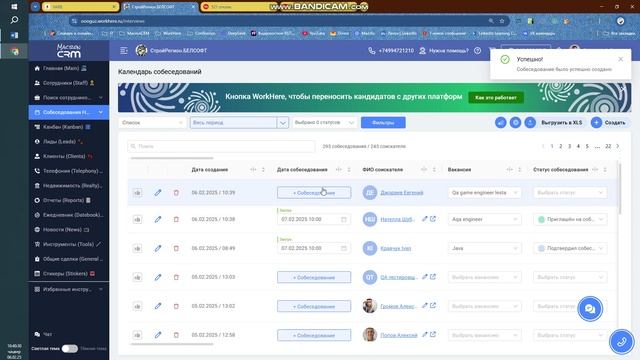This screenshot has width=640, height=360.
Task: Click the round plus Создать icon
Action: click(596, 122)
